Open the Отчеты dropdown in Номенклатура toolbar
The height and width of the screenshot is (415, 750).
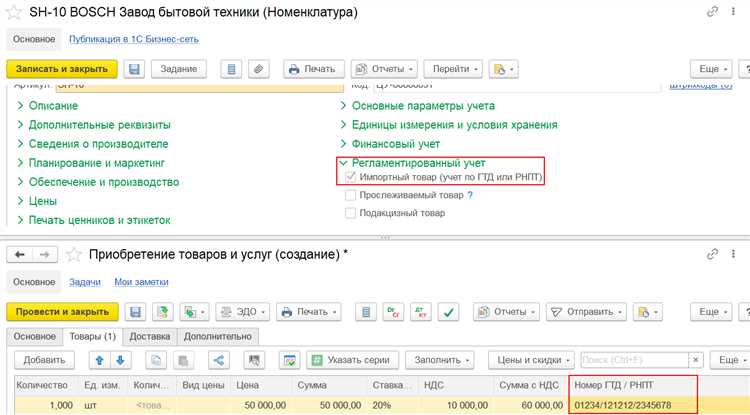click(384, 69)
